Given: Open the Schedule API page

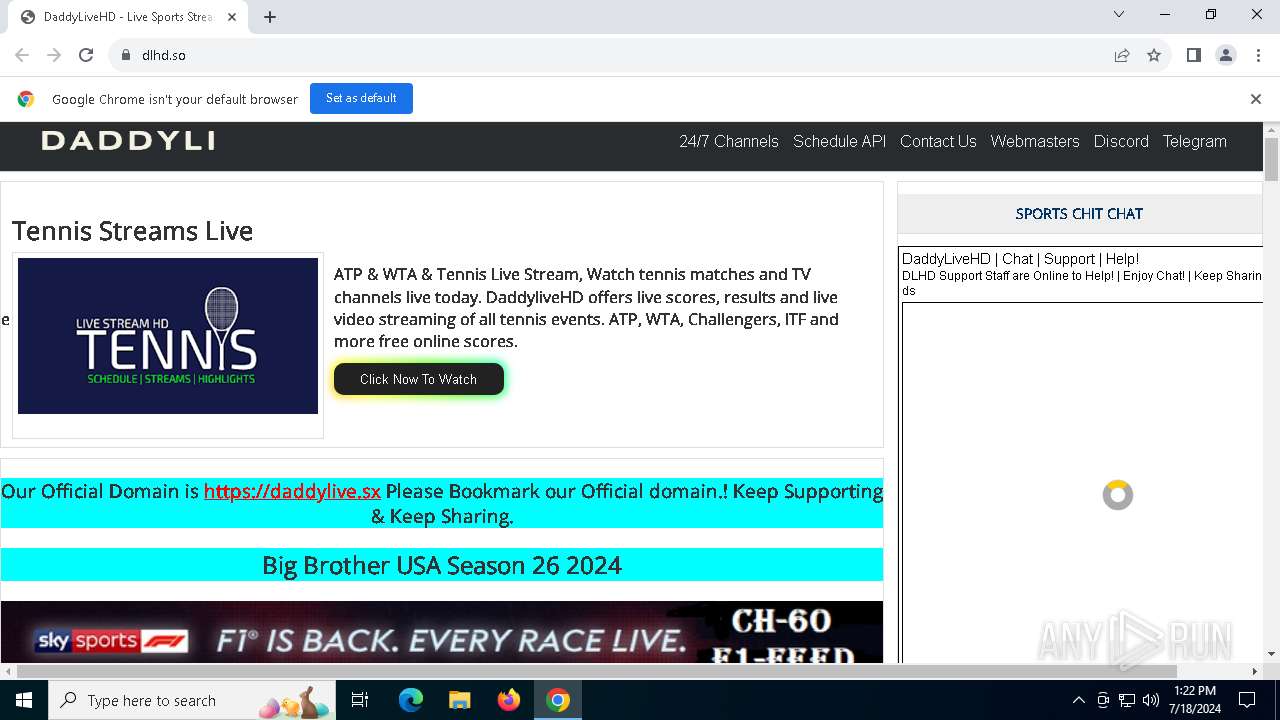Looking at the screenshot, I should tap(839, 141).
